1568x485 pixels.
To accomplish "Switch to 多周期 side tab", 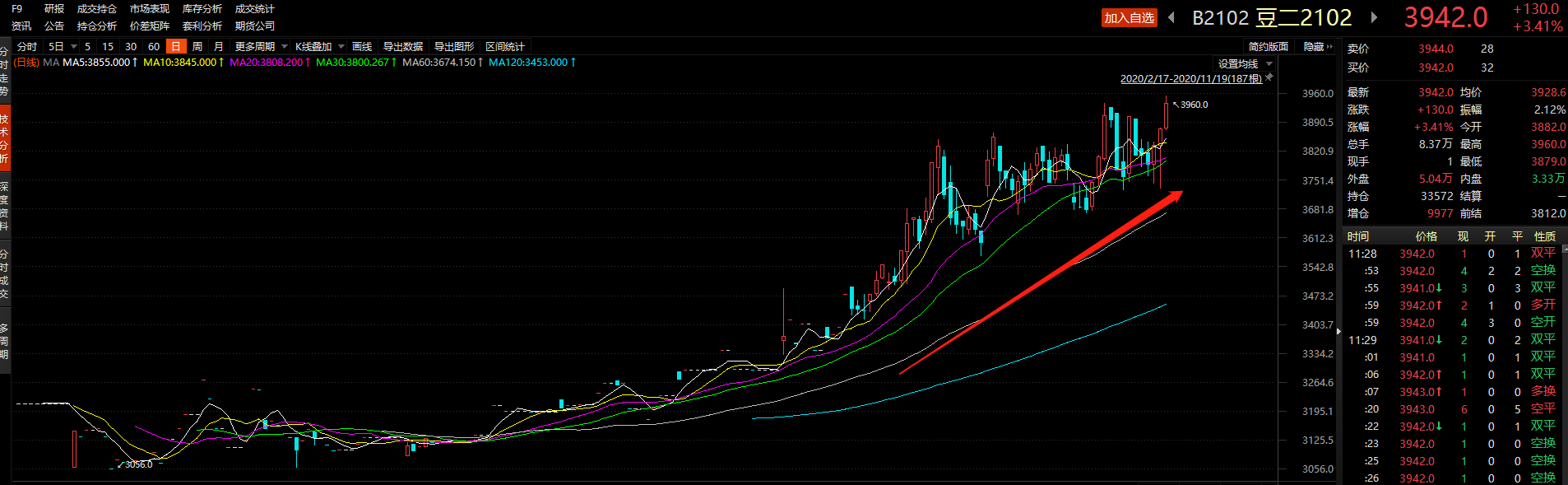I will (4, 341).
